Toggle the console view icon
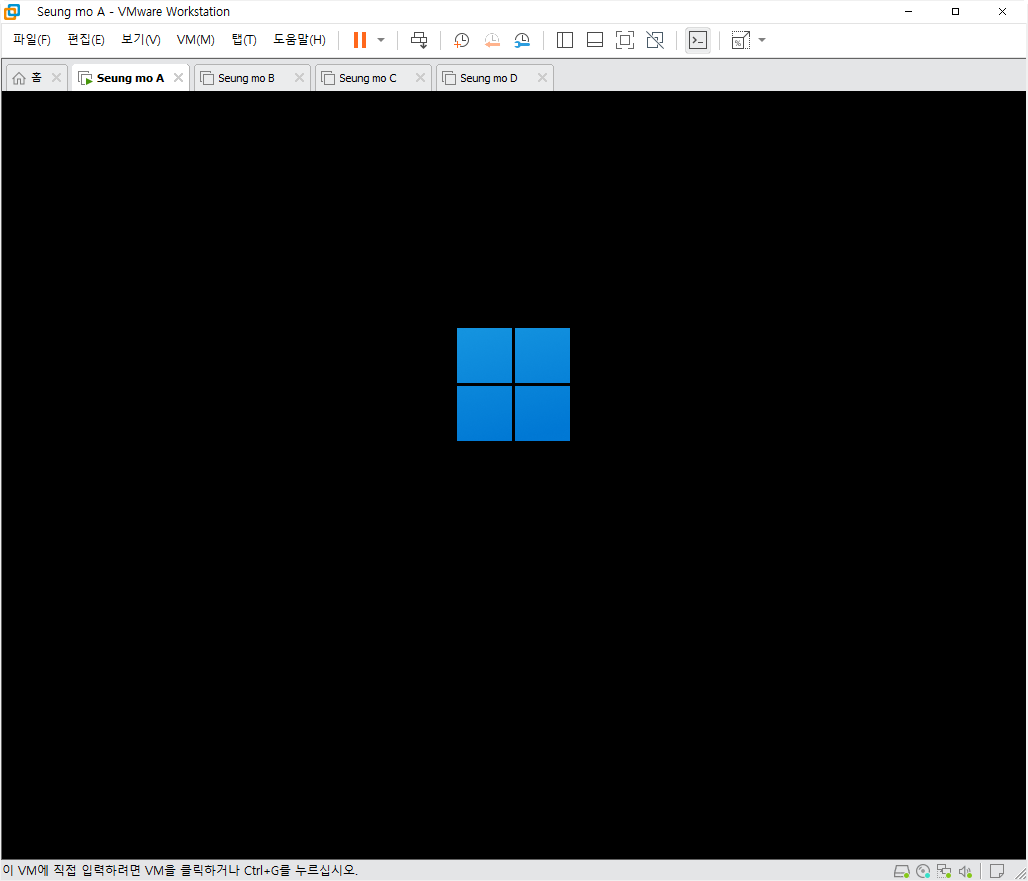1028x881 pixels. 698,40
